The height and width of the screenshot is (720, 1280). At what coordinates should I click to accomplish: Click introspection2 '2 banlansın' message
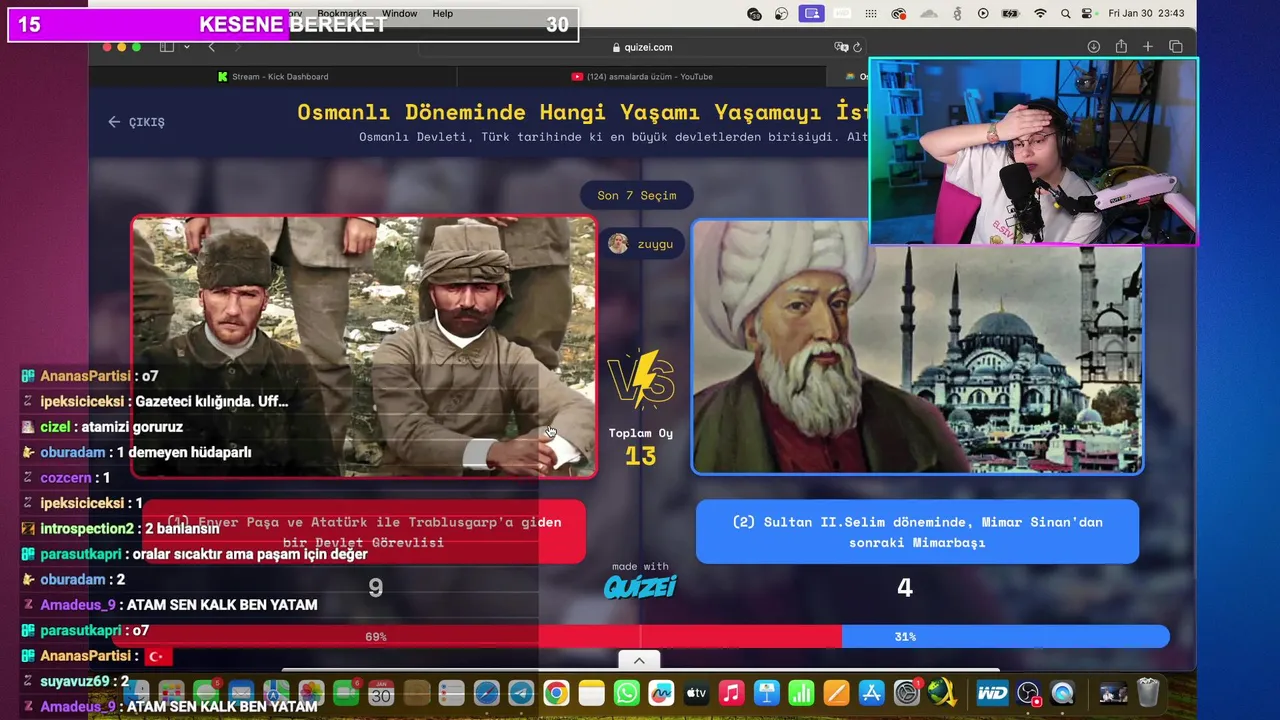click(x=121, y=528)
